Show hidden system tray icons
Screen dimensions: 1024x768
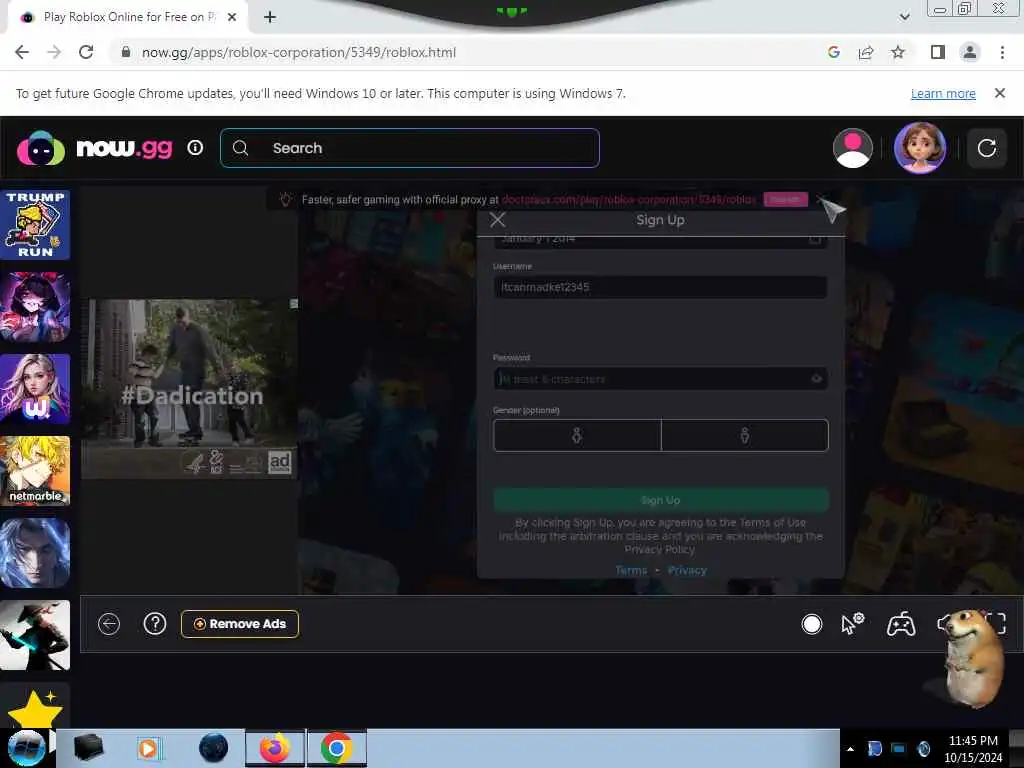point(850,748)
